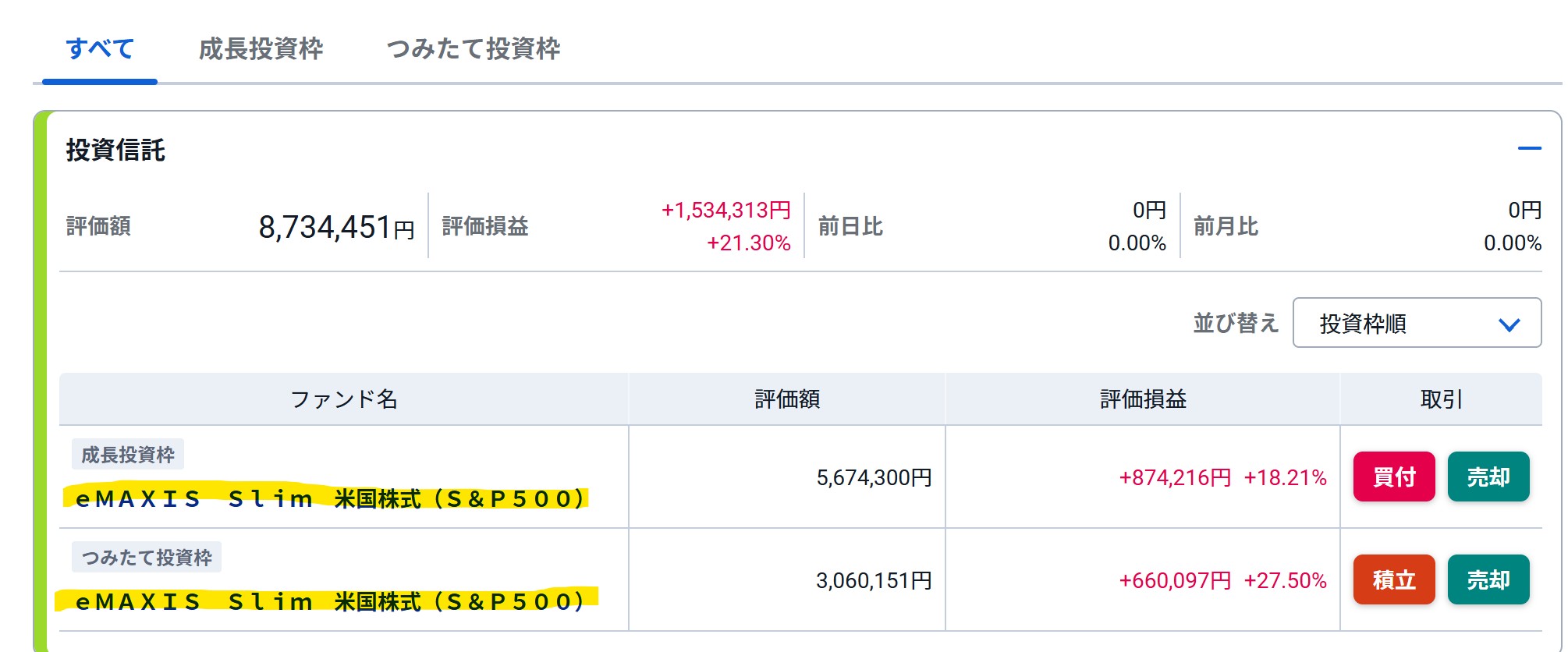The image size is (1568, 652).
Task: Click the 評価損益 table column header
Action: pos(1143,399)
